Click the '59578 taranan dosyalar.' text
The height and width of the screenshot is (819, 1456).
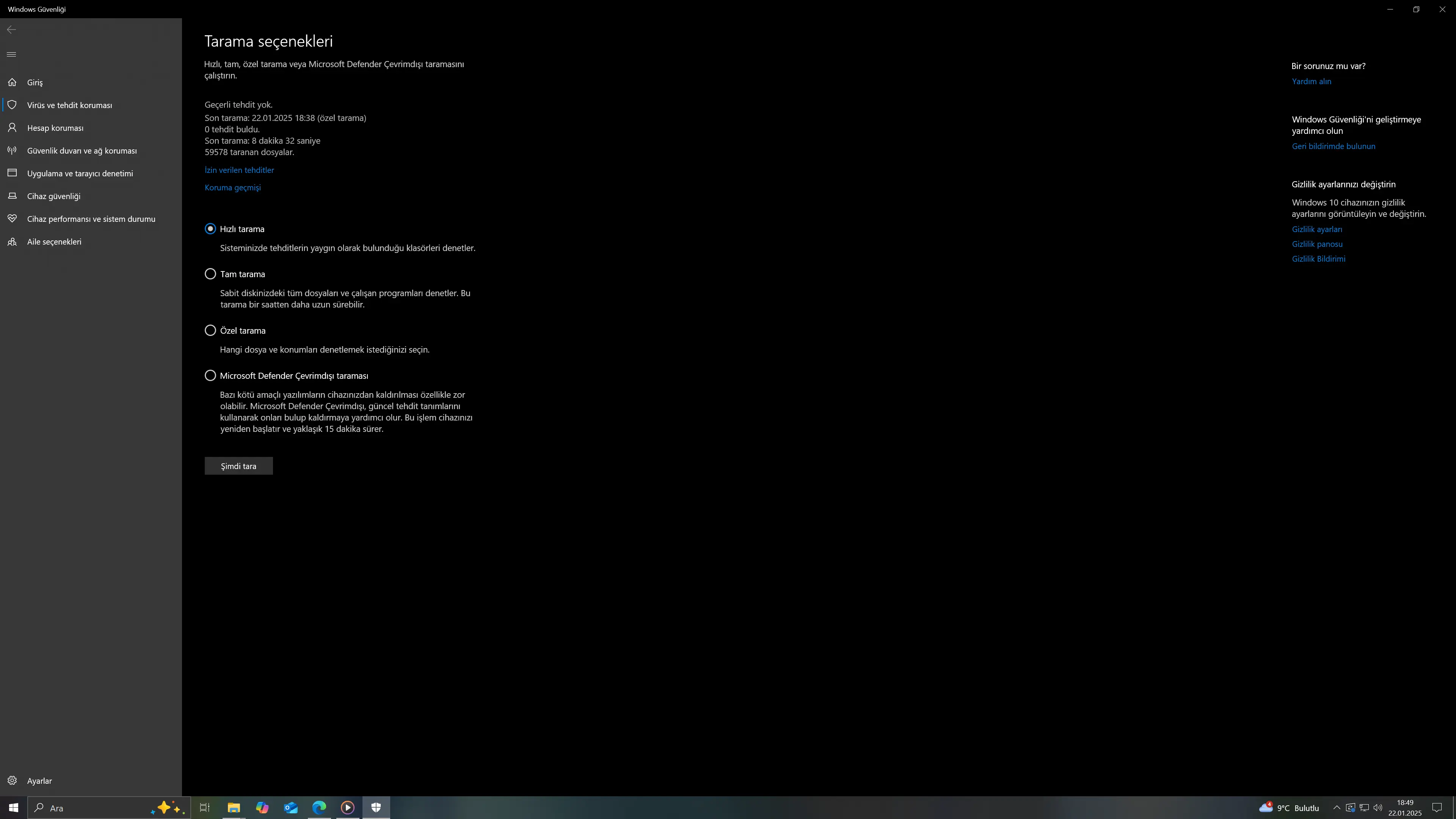tap(249, 152)
